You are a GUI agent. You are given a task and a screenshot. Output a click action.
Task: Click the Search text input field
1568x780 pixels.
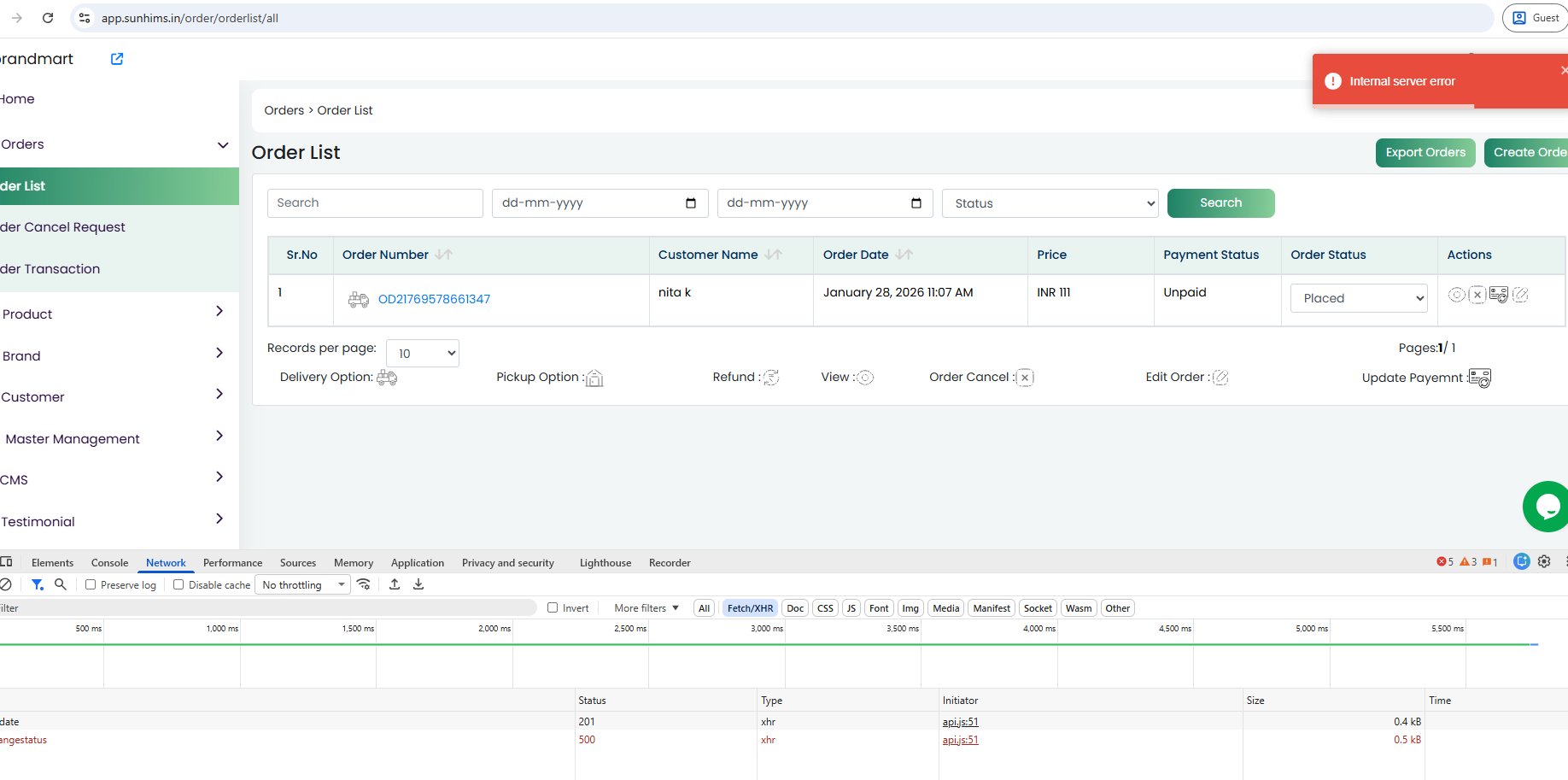click(x=375, y=203)
